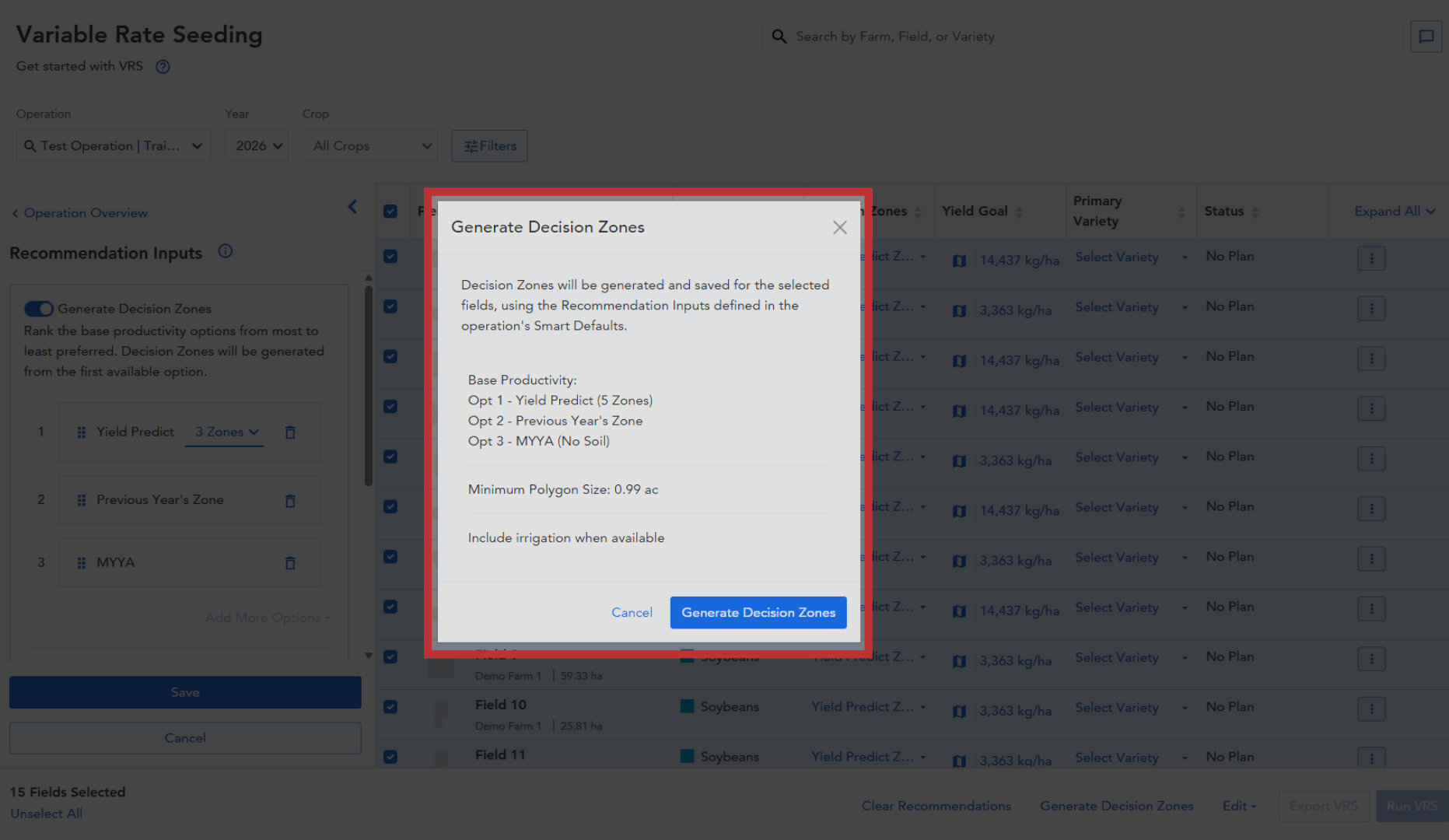Open the Edit dropdown in bottom bar
The height and width of the screenshot is (840, 1449).
1239,806
